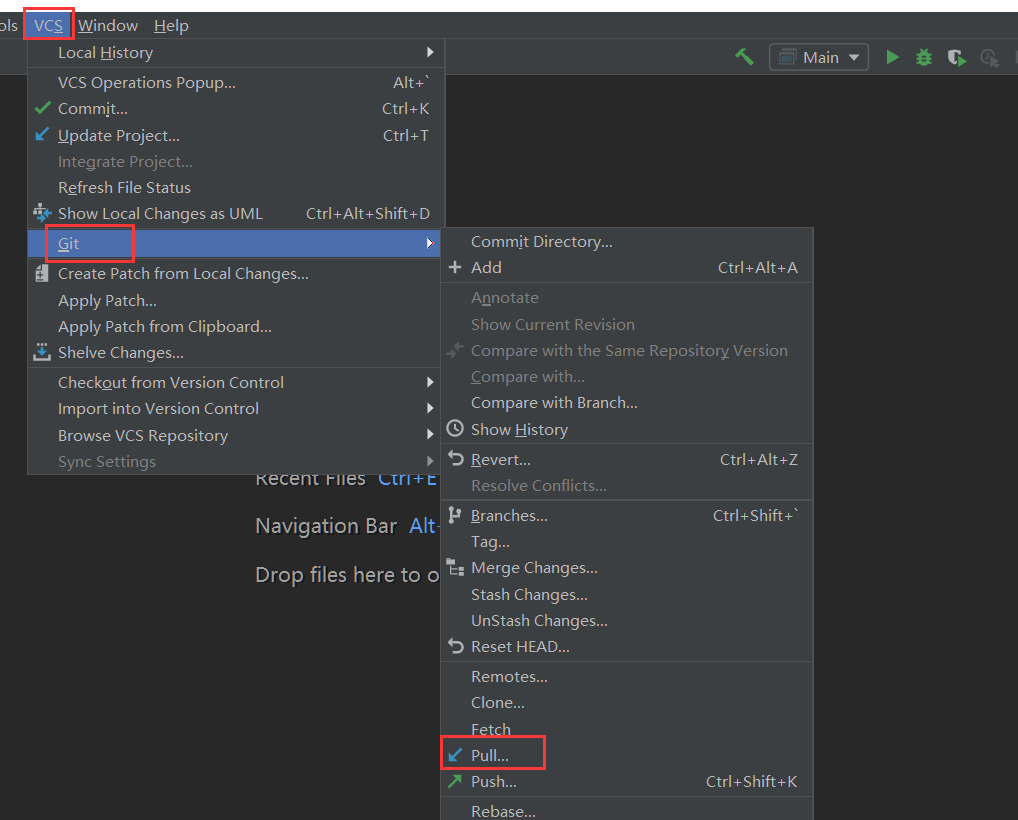Viewport: 1018px width, 820px height.
Task: Click Refresh File Status
Action: coord(236,188)
